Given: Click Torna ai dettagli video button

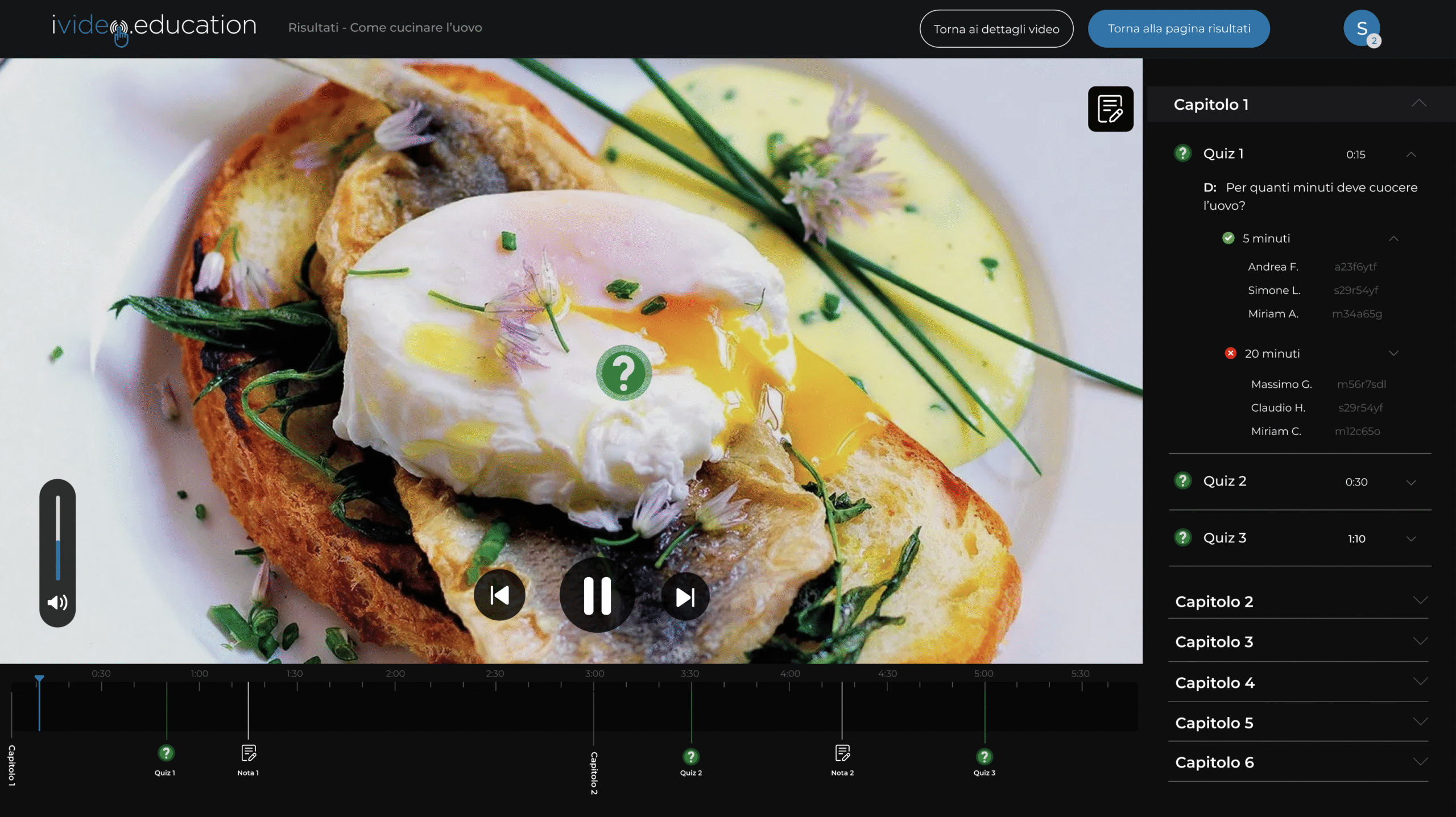Looking at the screenshot, I should click(x=996, y=28).
